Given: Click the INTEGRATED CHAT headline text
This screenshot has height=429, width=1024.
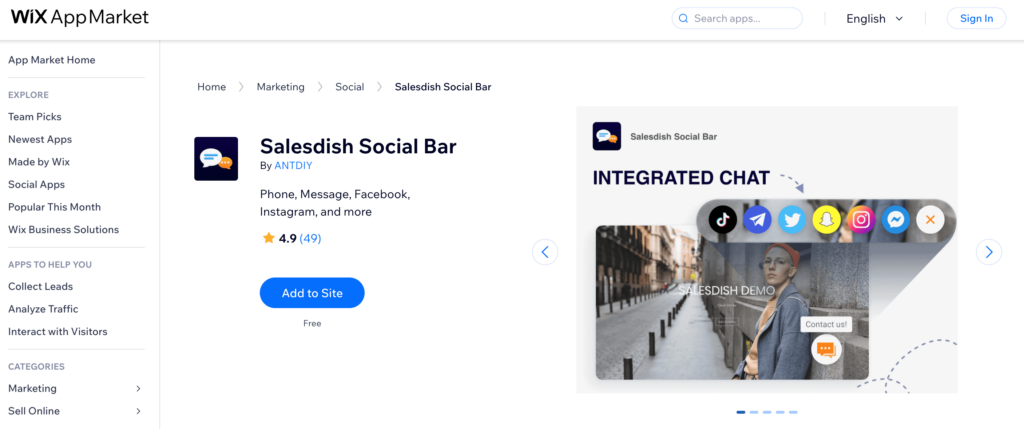Looking at the screenshot, I should (x=681, y=178).
